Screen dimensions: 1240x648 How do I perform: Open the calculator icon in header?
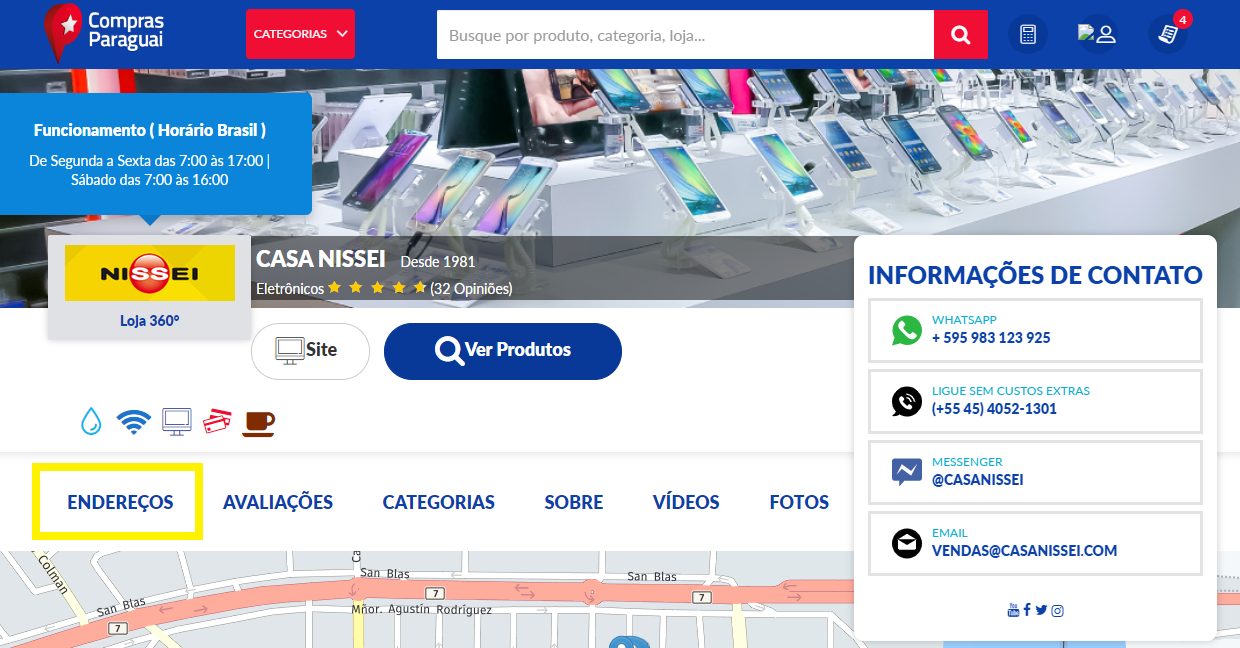point(1028,35)
